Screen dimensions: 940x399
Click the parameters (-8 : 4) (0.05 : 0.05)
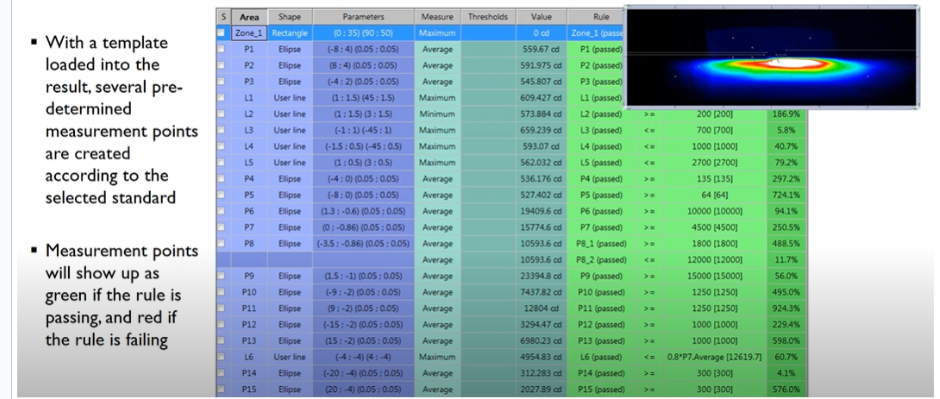(364, 50)
